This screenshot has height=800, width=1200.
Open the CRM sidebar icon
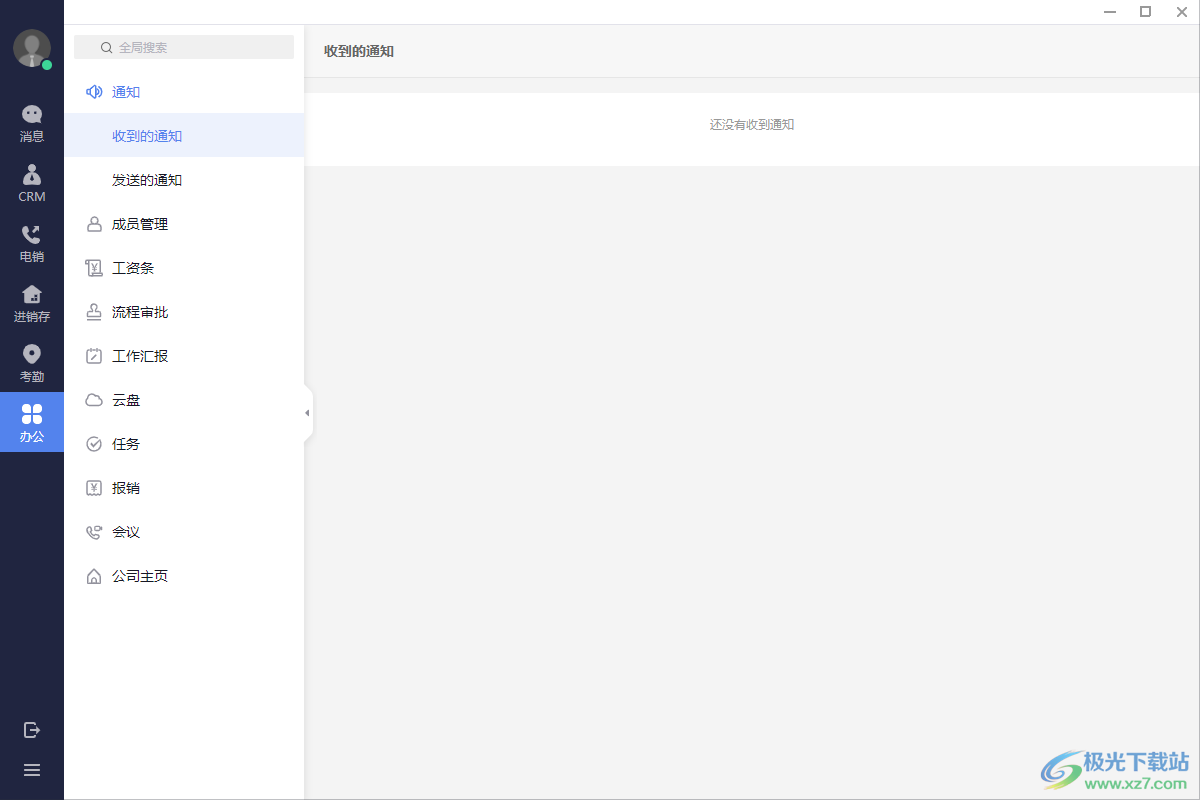click(x=32, y=184)
